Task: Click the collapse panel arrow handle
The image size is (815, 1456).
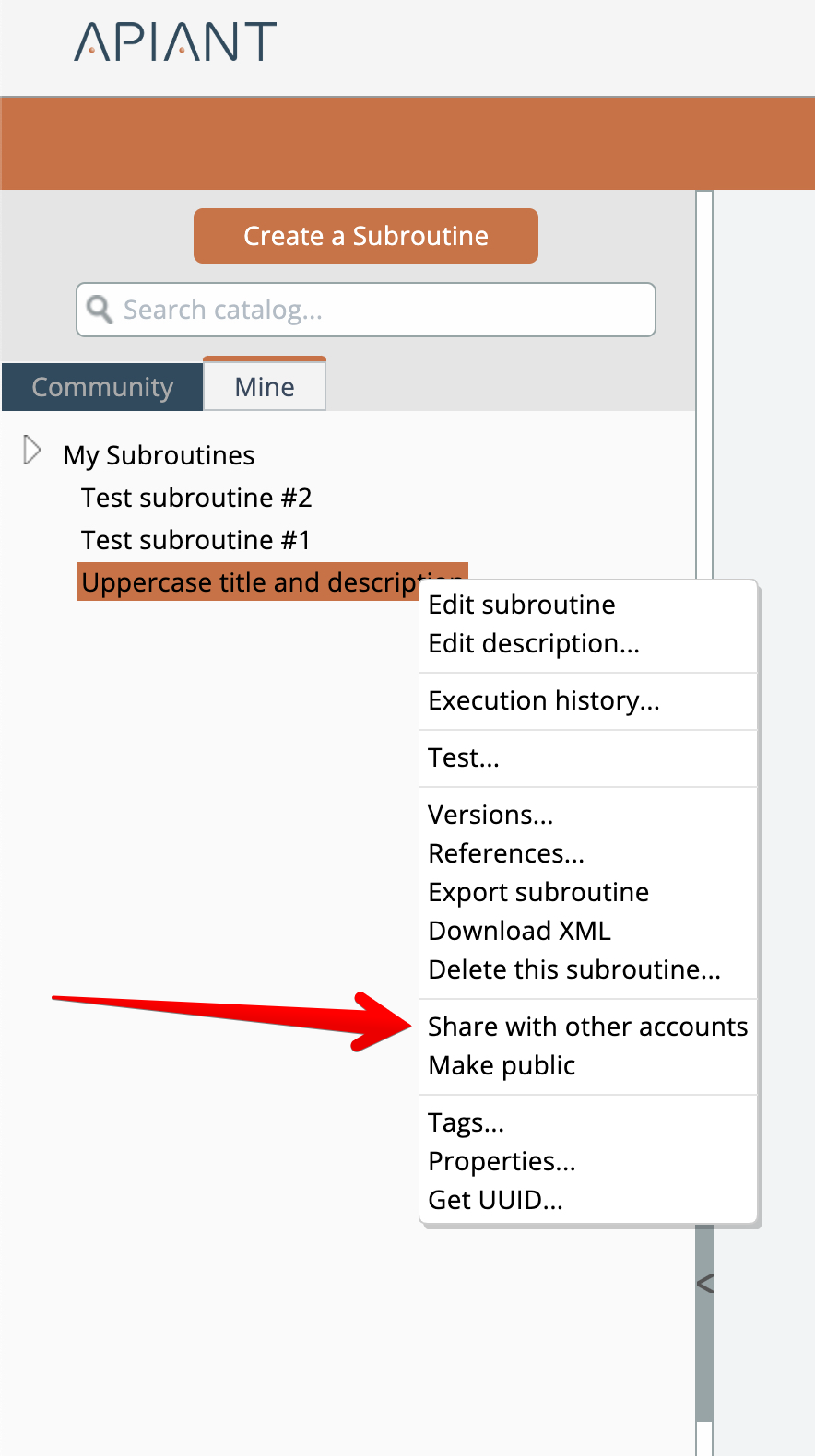Action: (x=704, y=1283)
